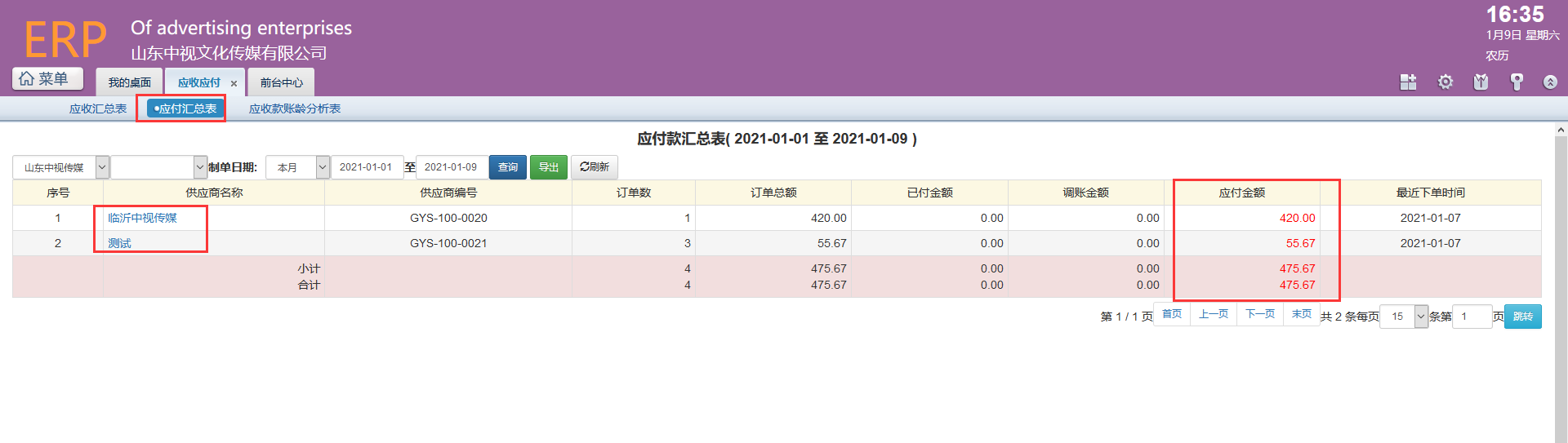The width and height of the screenshot is (1568, 443).
Task: Switch to the 我的桌面 tab
Action: point(130,82)
